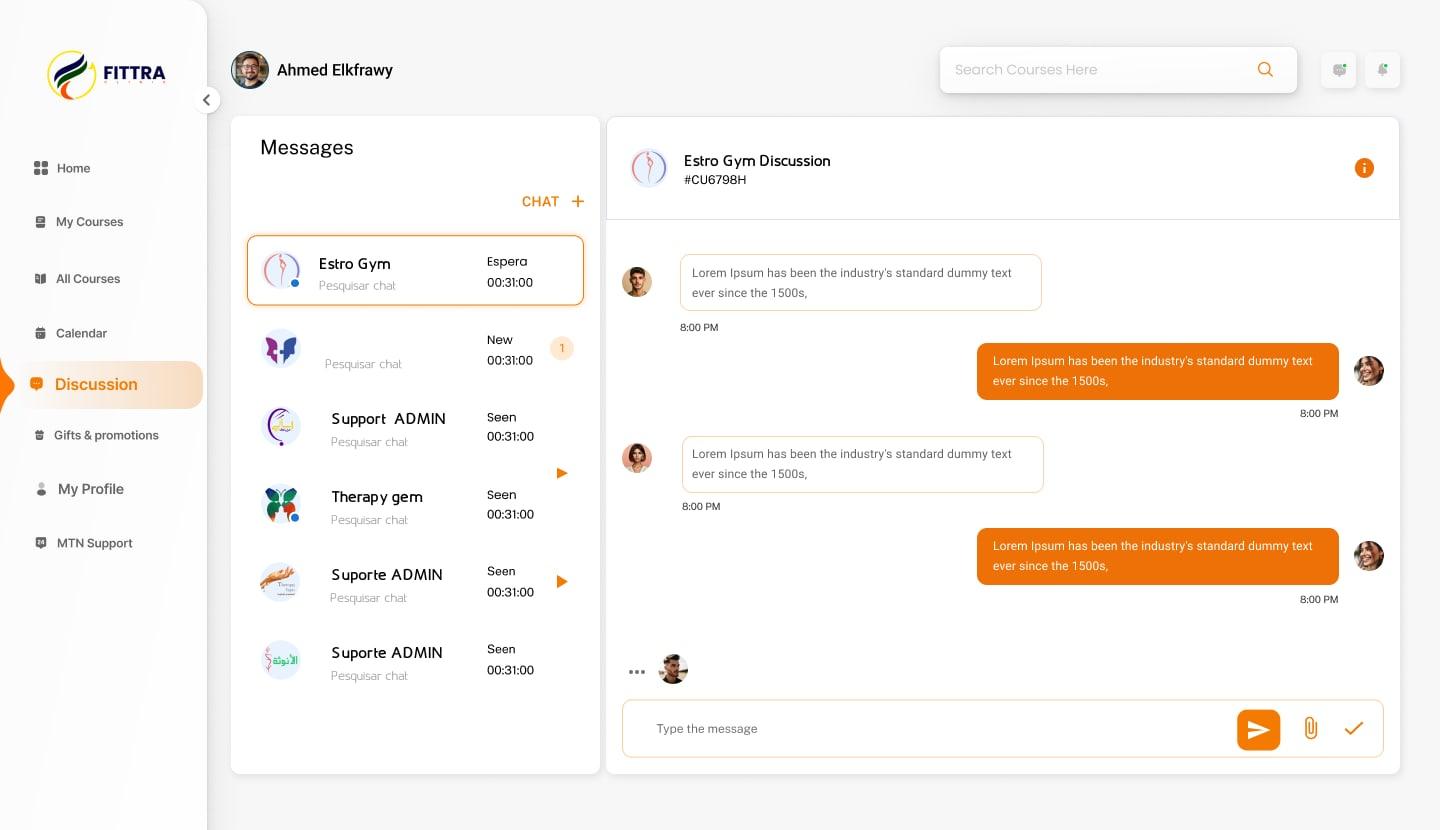Click the Espera status text
1440x830 pixels.
(x=507, y=262)
